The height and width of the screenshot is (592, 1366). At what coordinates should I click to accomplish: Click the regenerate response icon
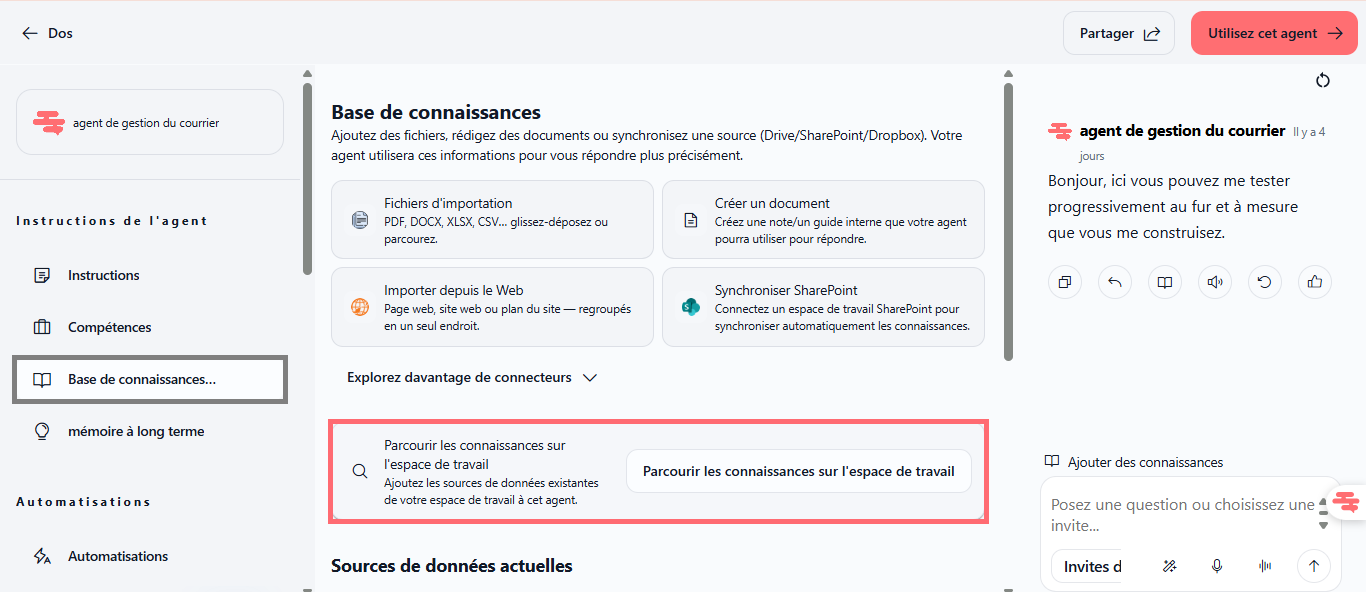tap(1265, 282)
